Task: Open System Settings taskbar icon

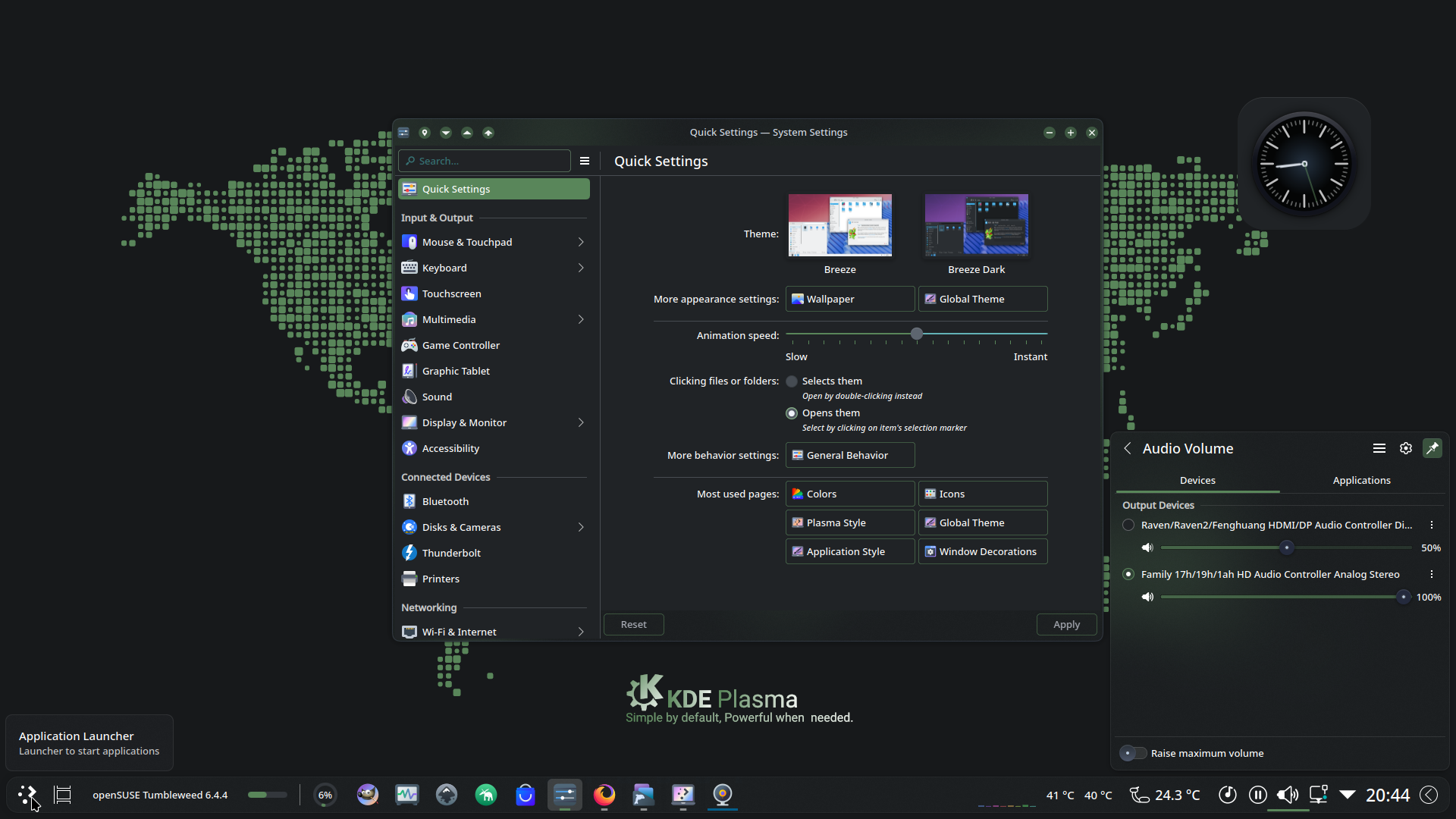Action: point(565,795)
